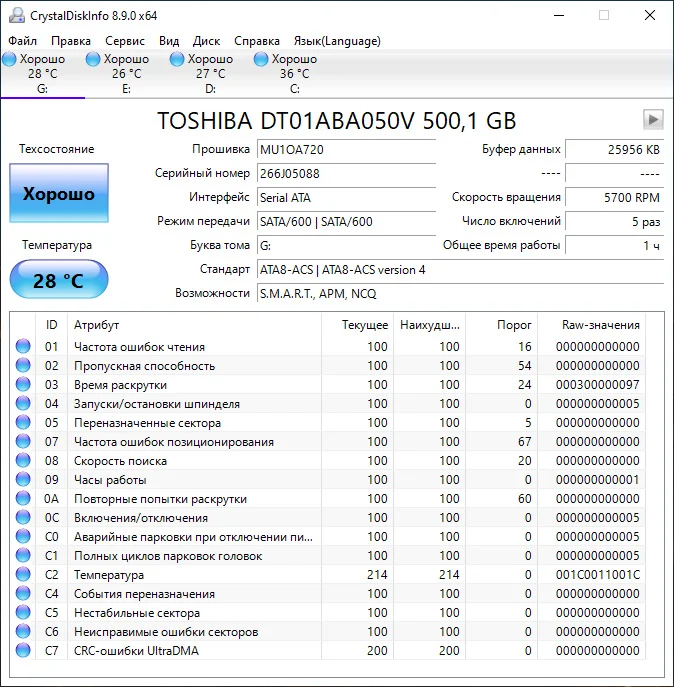Click the Хорошо health status button

(x=59, y=193)
